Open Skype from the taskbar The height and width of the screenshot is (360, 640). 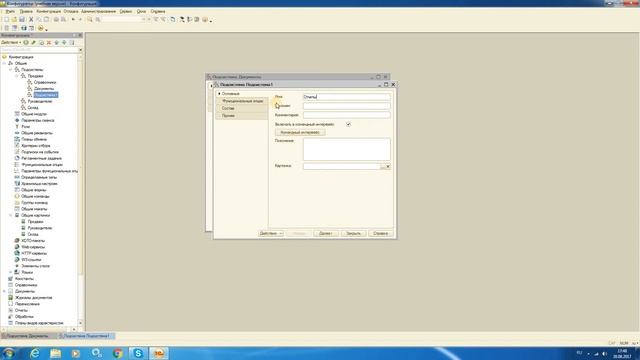pos(138,353)
